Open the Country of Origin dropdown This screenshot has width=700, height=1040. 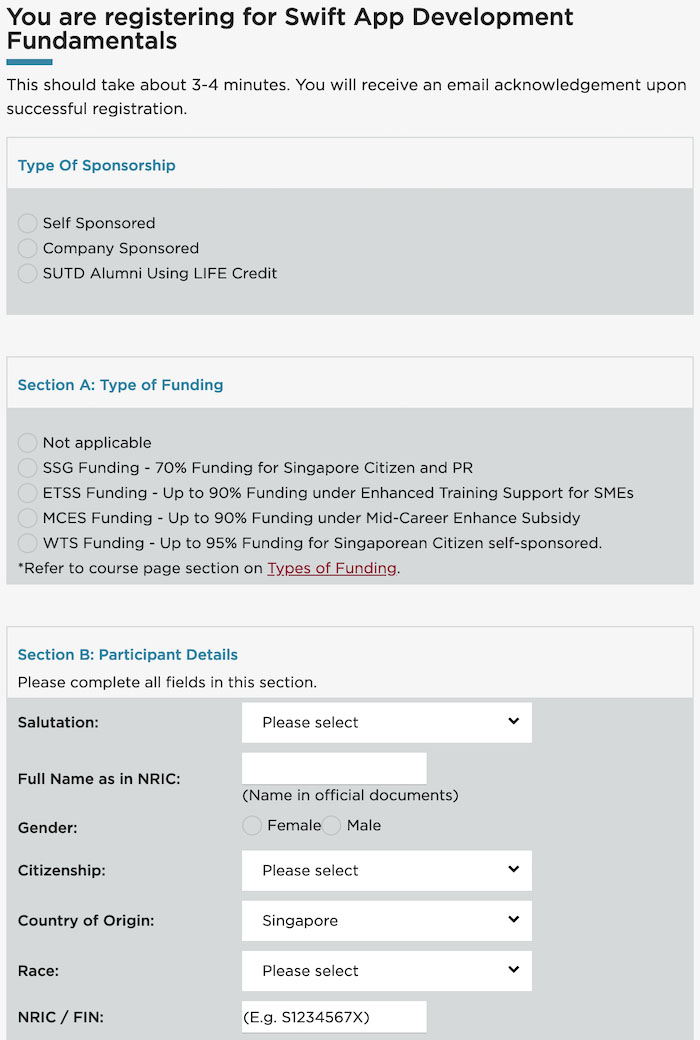[386, 920]
